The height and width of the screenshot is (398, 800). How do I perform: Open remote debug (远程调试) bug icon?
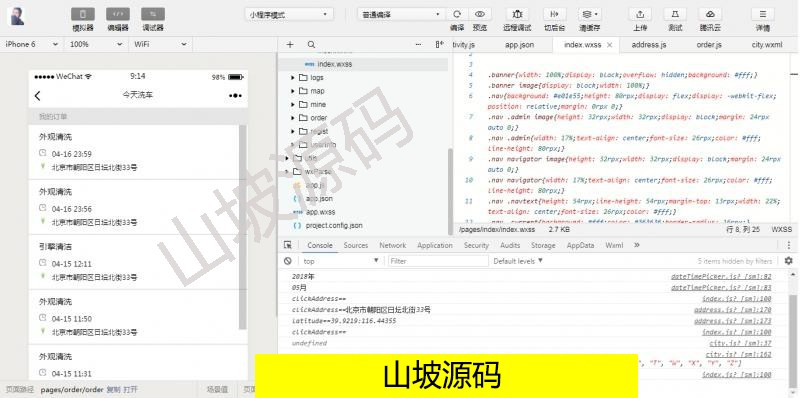click(517, 14)
